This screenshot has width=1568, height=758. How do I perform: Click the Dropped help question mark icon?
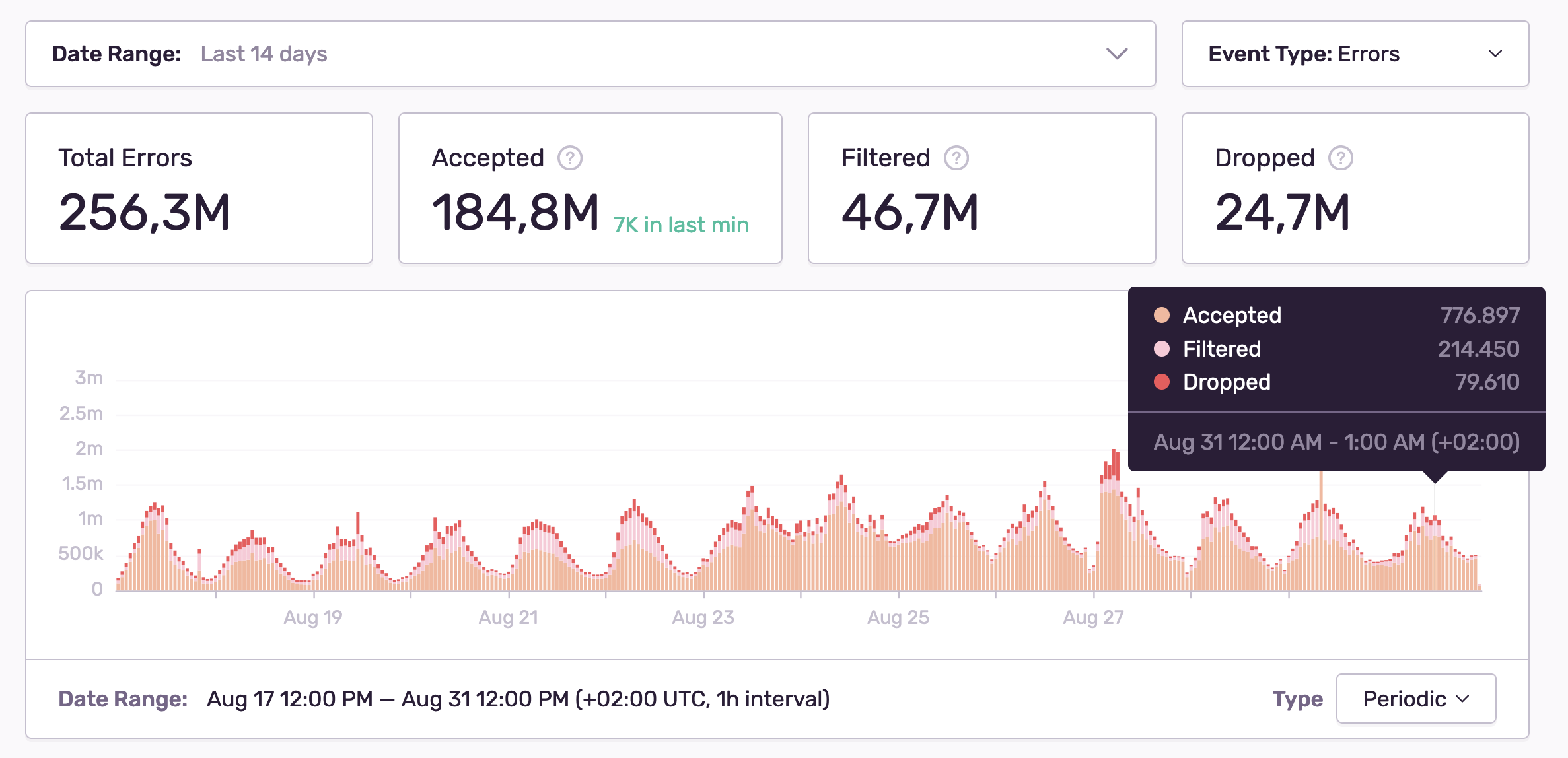pos(1341,158)
